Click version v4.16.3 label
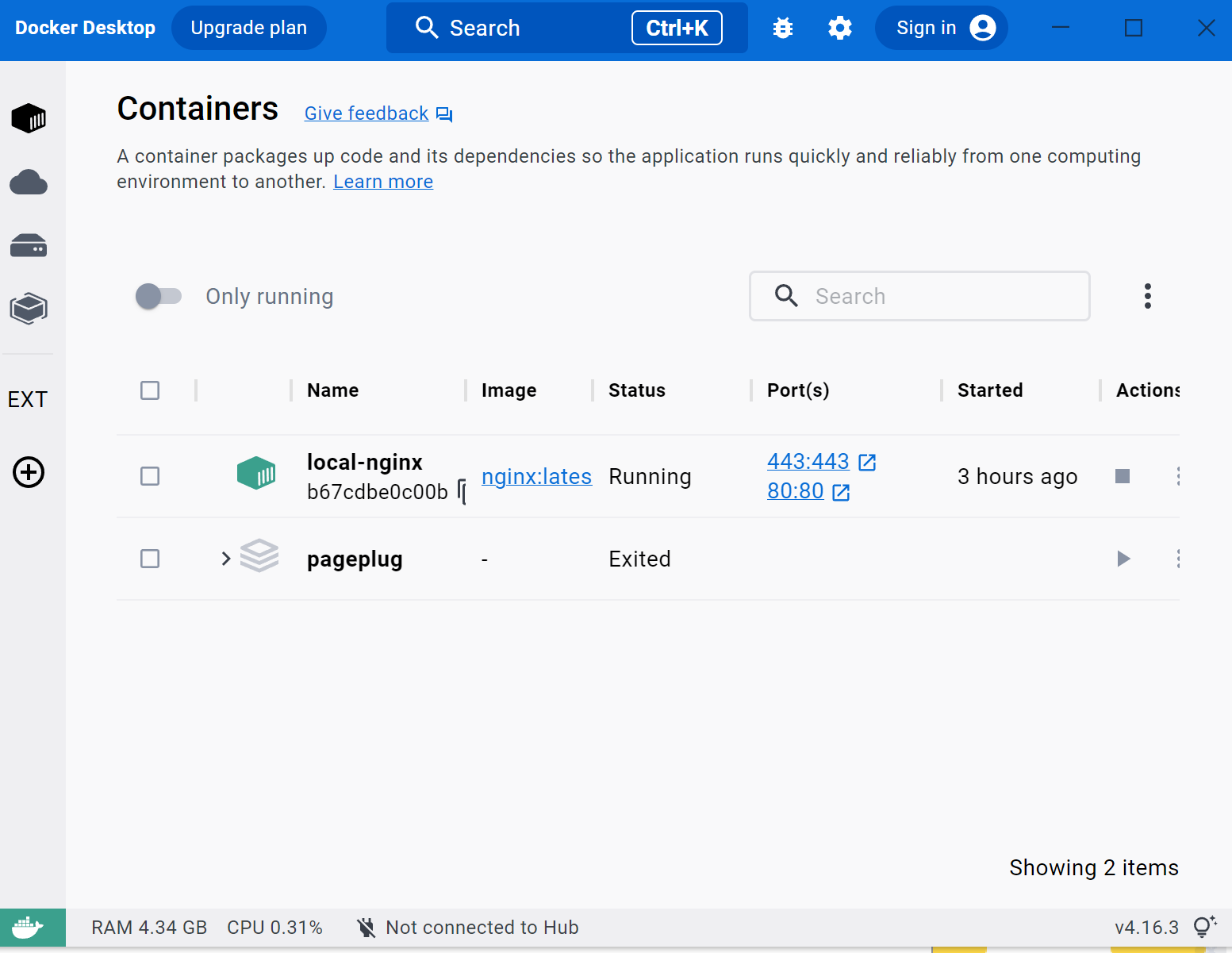This screenshot has width=1232, height=953. pyautogui.click(x=1146, y=928)
